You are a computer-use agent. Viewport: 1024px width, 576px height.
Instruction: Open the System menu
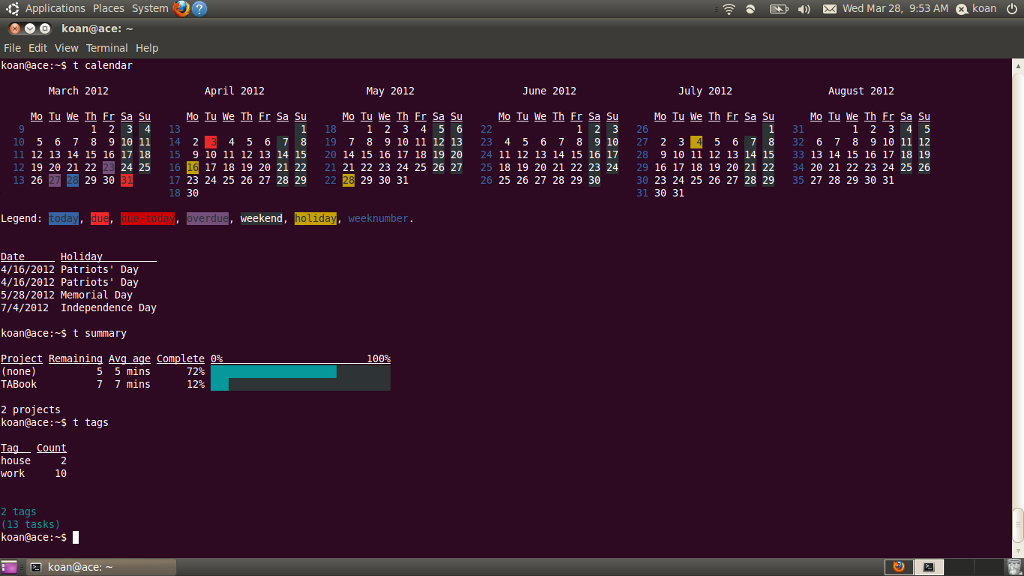click(150, 8)
